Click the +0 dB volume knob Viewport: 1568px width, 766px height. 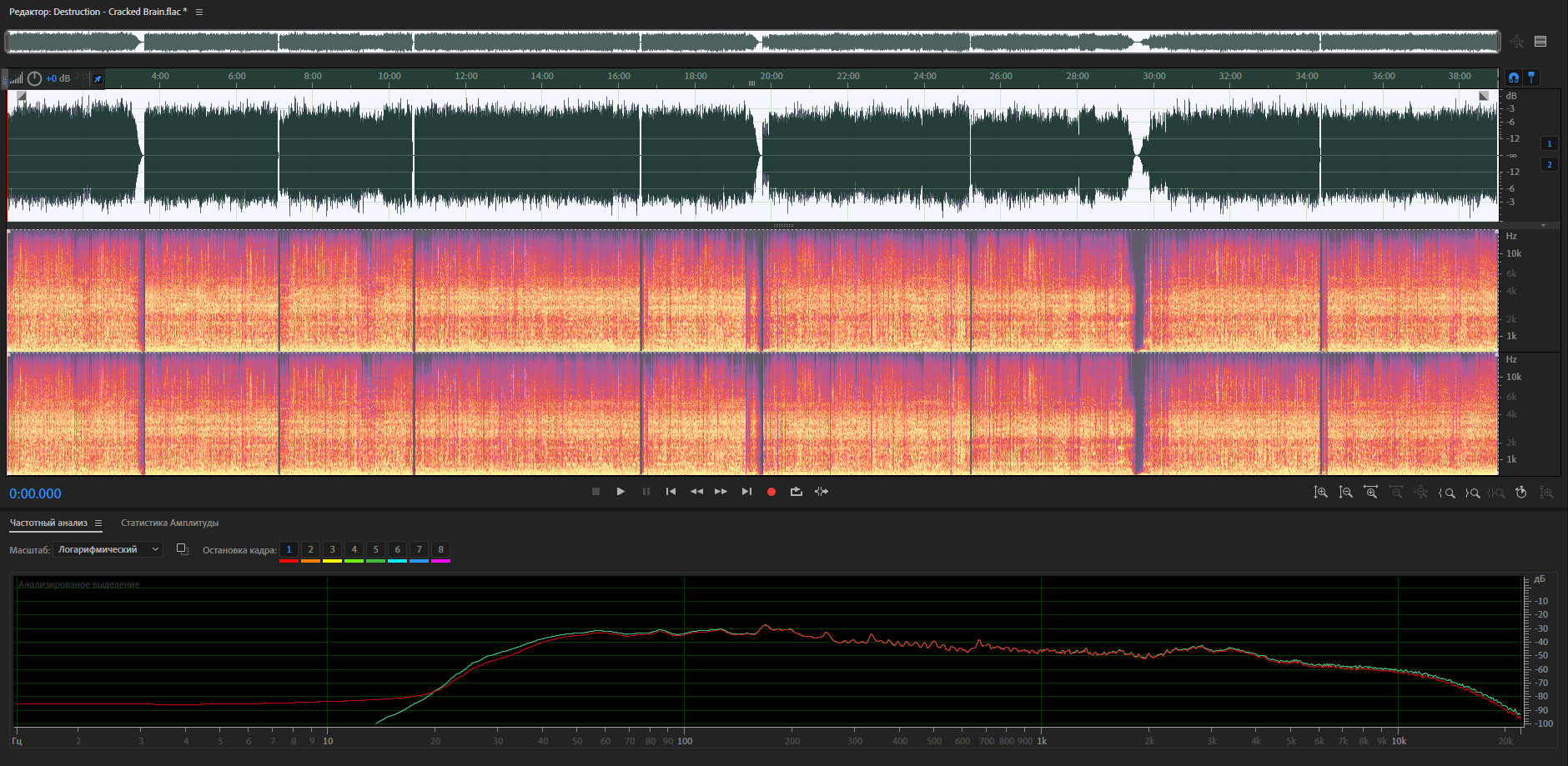click(34, 78)
